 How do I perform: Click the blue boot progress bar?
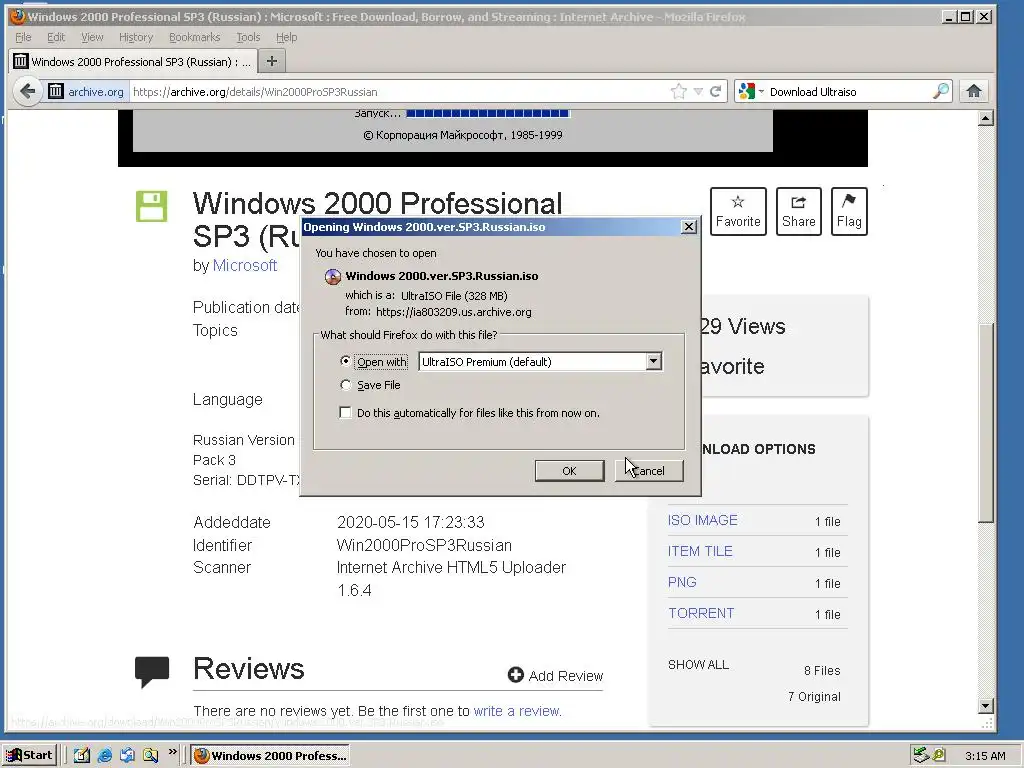(488, 114)
